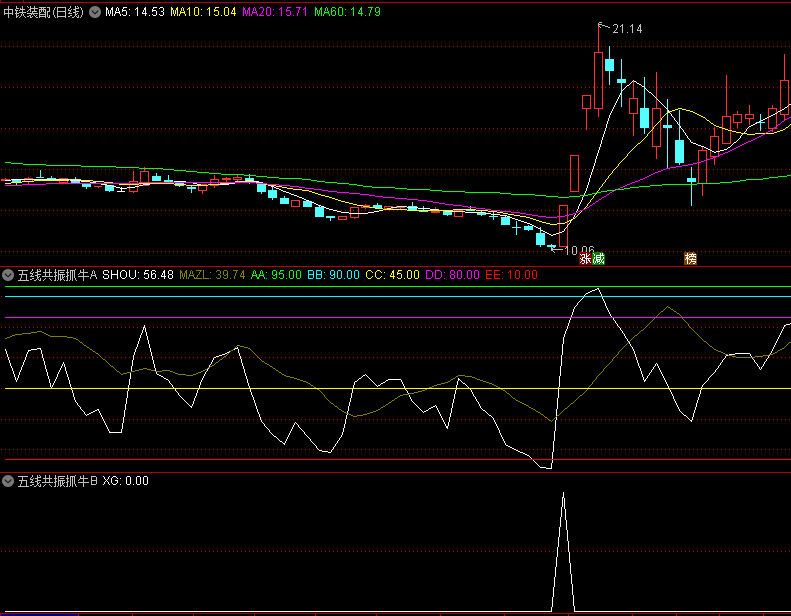This screenshot has width=791, height=616.
Task: Click the 五线共振抓牛A indicator name
Action: click(x=57, y=274)
